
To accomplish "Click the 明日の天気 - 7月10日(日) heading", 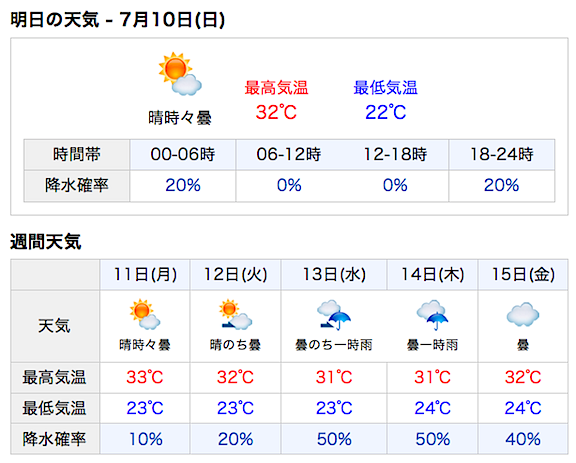I will [118, 19].
